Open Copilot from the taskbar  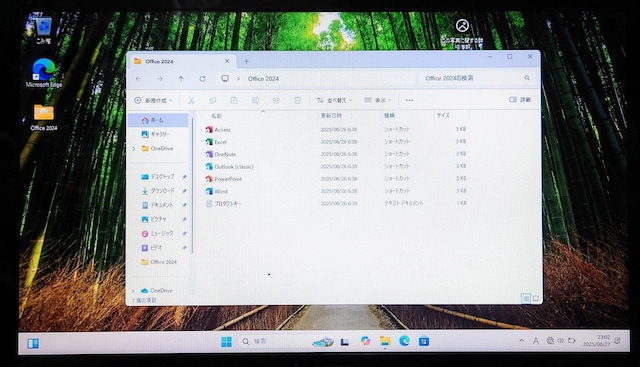click(x=365, y=341)
